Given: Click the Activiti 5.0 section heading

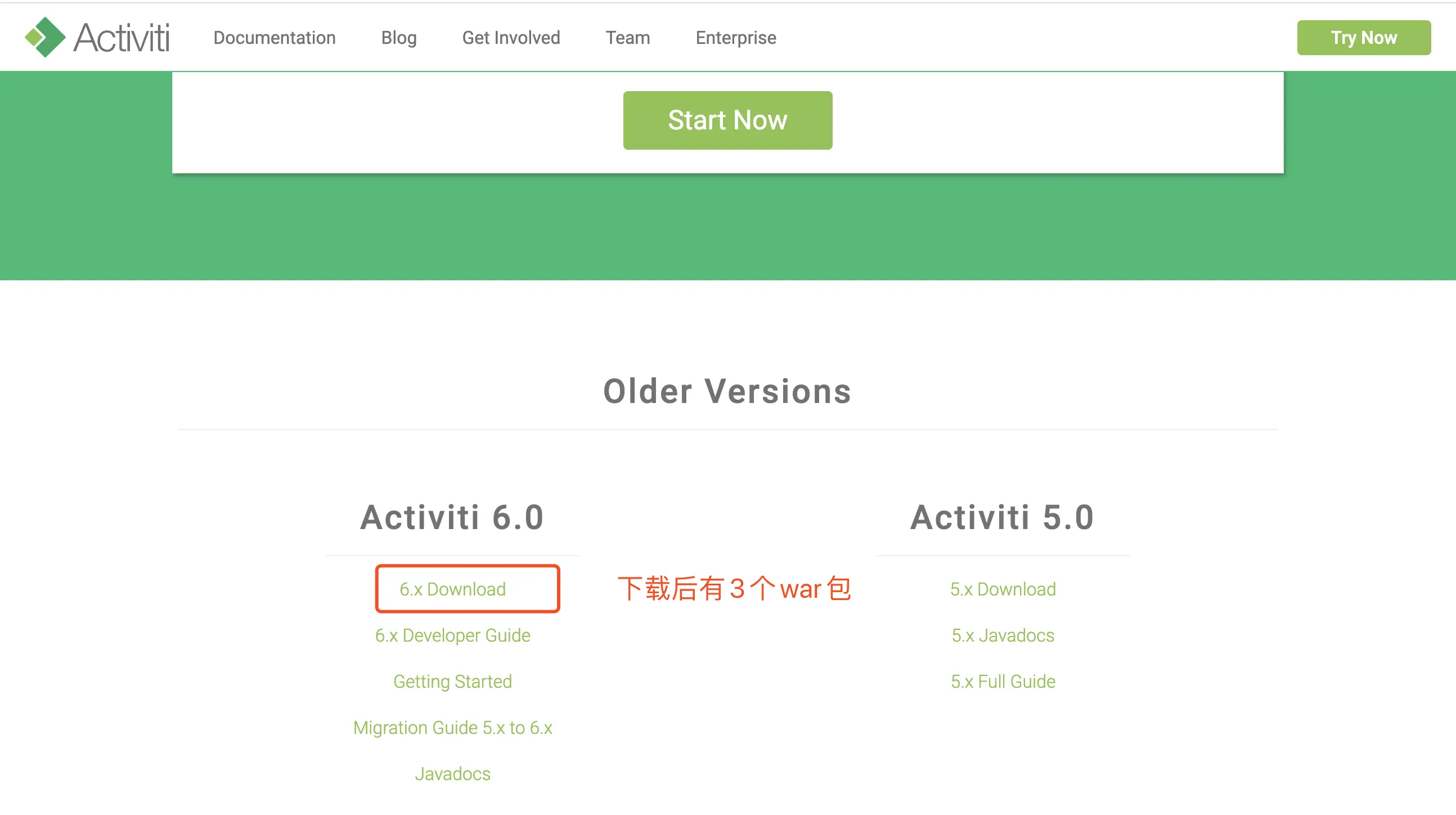Looking at the screenshot, I should 1002,517.
